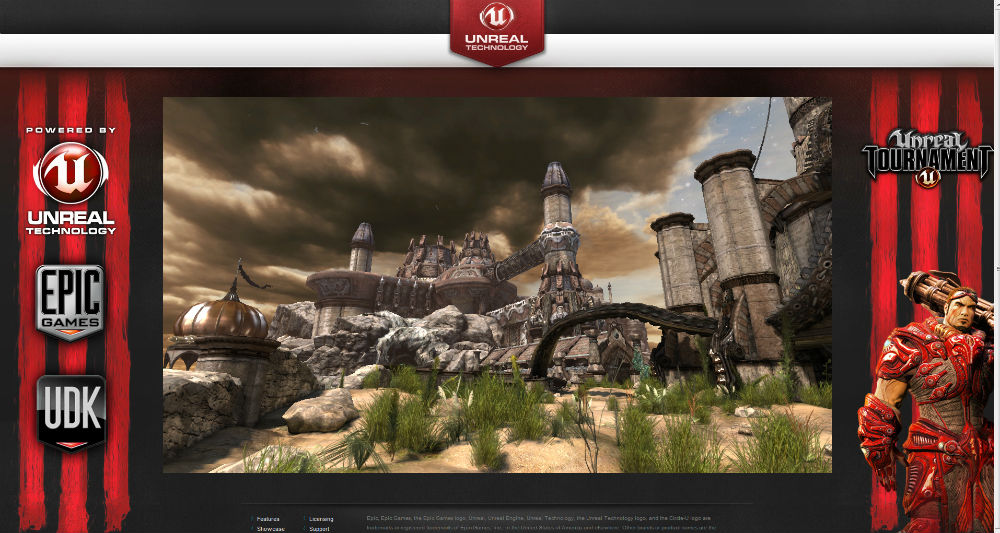1000x533 pixels.
Task: Click the Epic Games logo
Action: pos(70,302)
